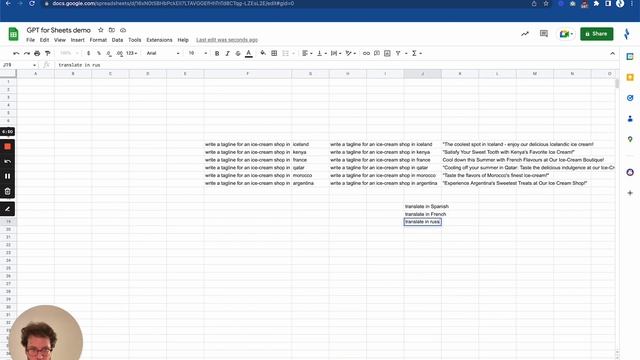Format the cell as currency

[89, 53]
